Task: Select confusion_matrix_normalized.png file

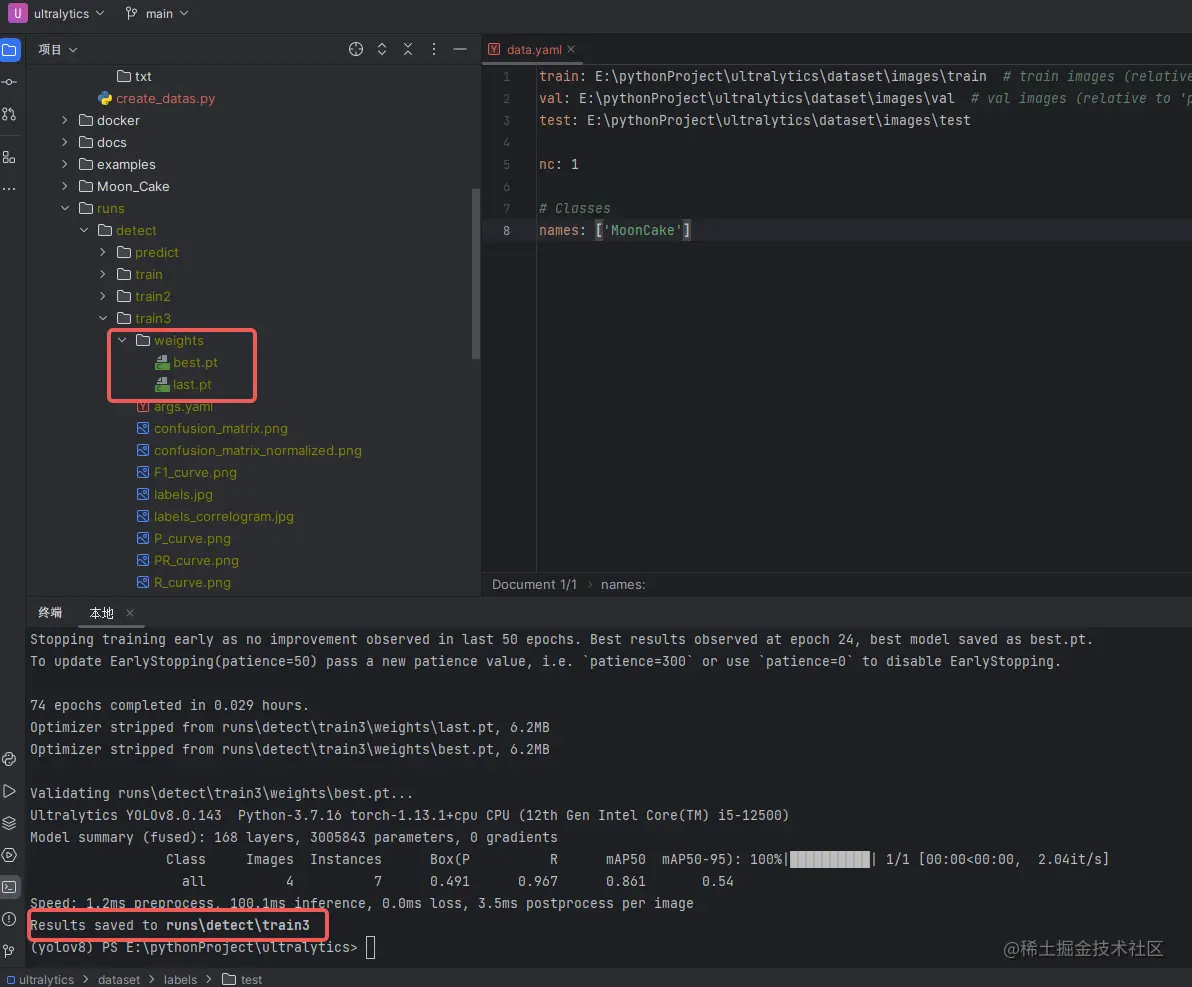Action: tap(258, 451)
